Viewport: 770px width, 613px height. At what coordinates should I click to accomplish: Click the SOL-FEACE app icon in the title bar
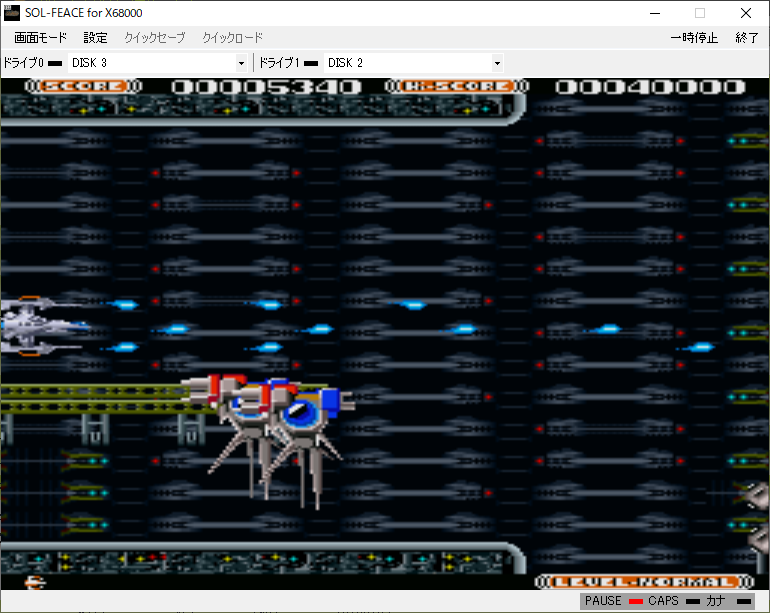(11, 13)
